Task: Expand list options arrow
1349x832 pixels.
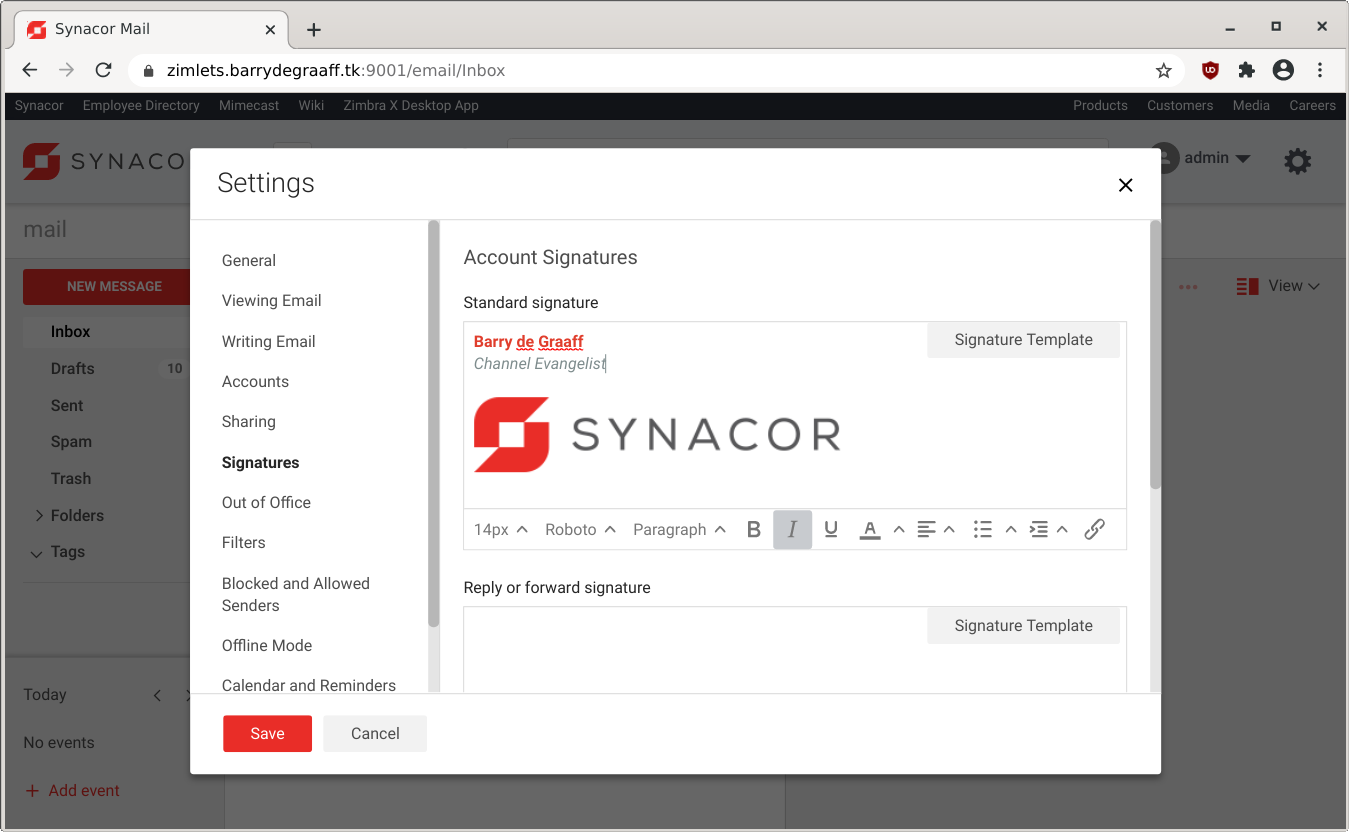Action: coord(1011,530)
